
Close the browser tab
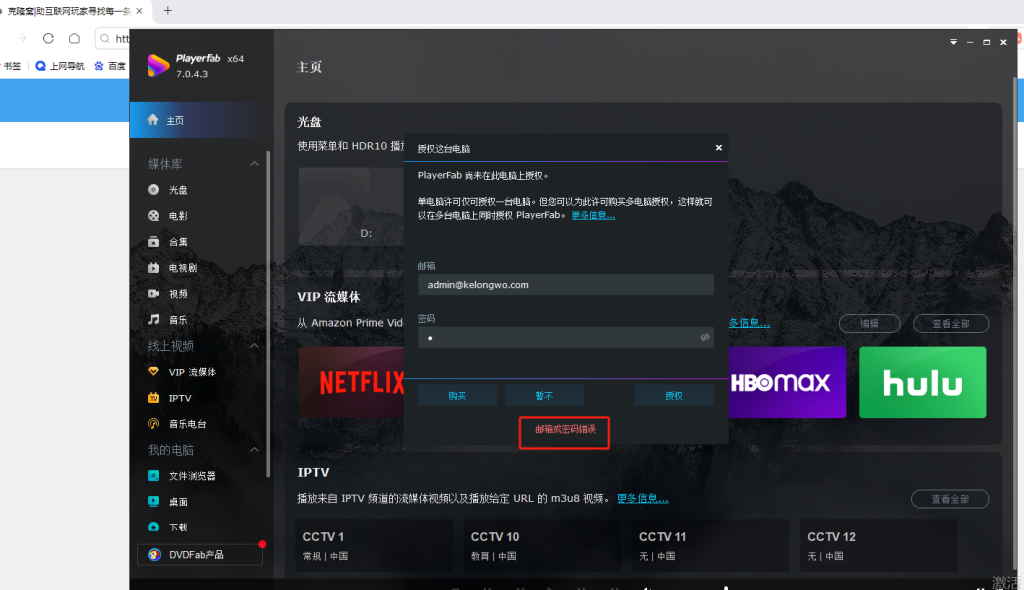click(139, 11)
